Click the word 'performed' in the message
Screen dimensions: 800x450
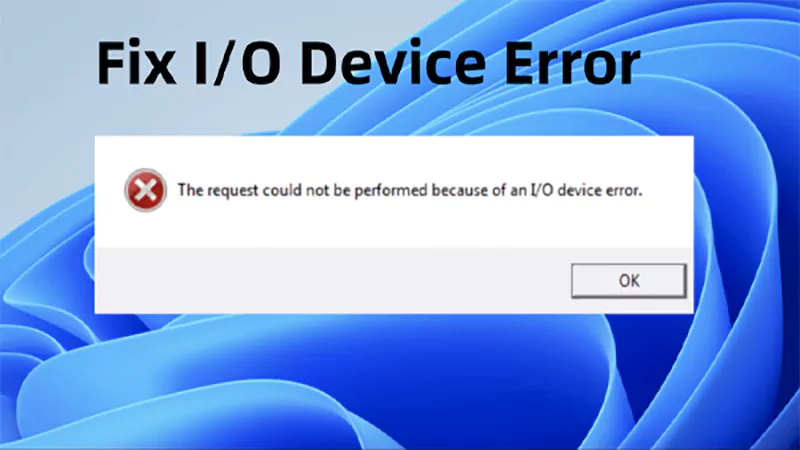tap(390, 191)
